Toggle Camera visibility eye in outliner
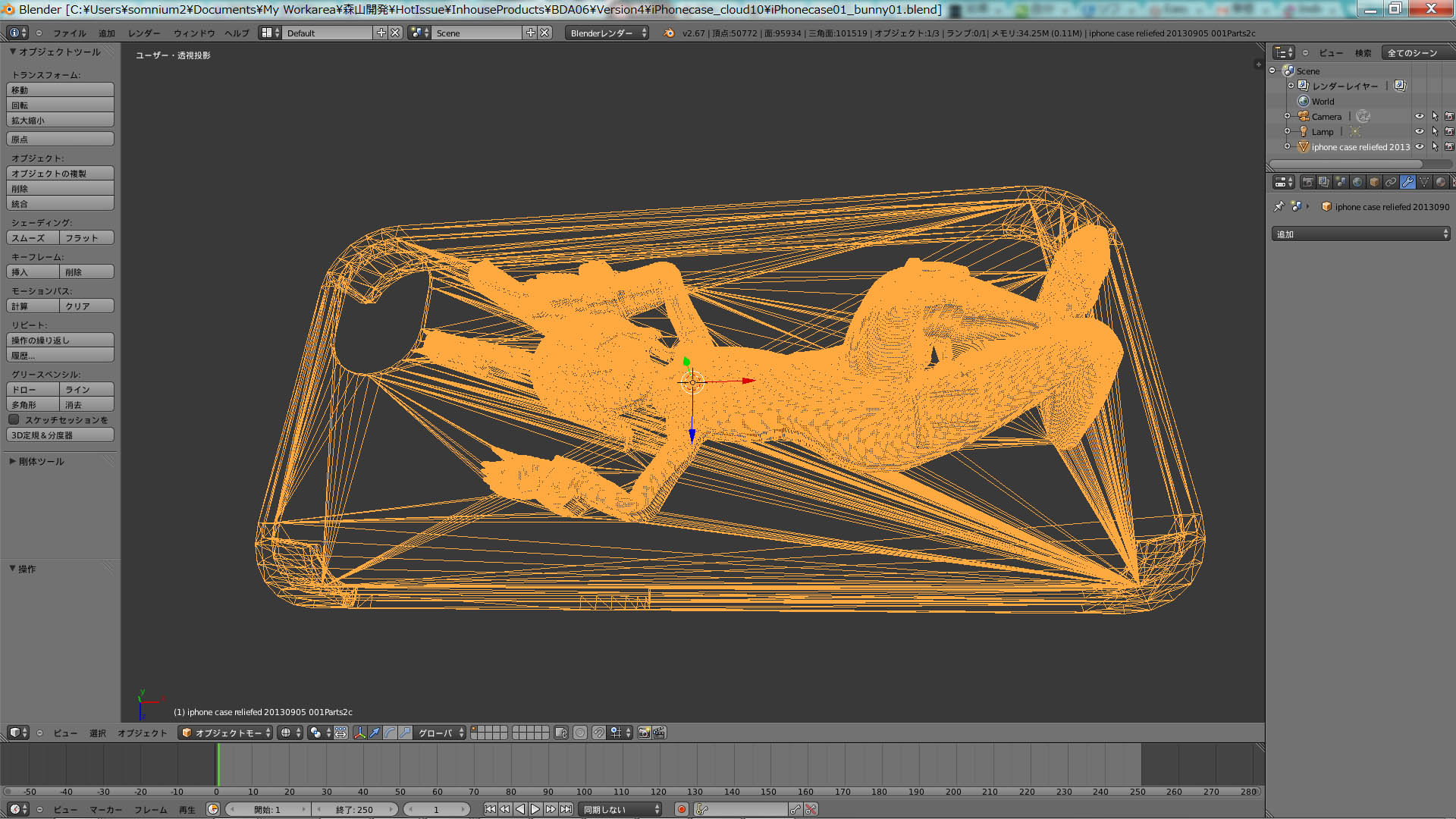The width and height of the screenshot is (1456, 819). click(x=1420, y=116)
